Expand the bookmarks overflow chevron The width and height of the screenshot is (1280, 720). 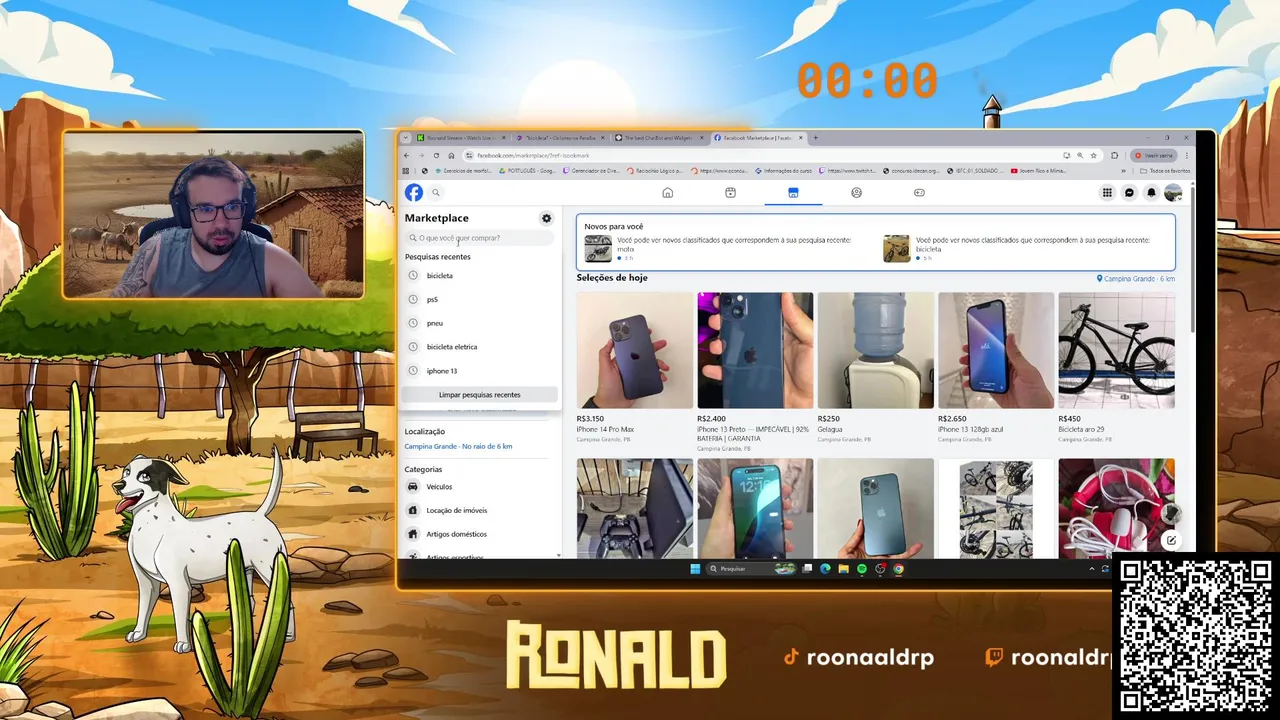coord(1123,171)
